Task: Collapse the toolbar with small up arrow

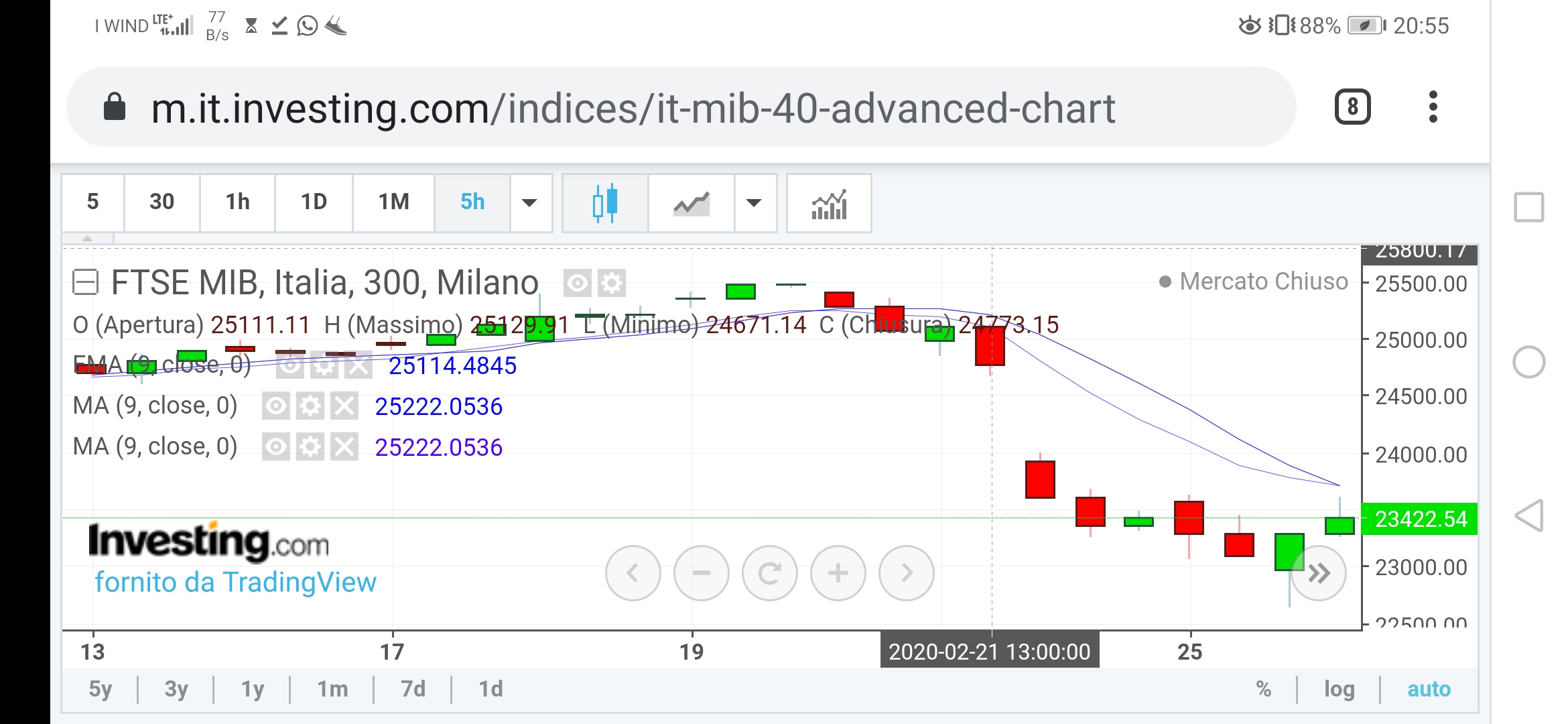Action: pos(87,238)
